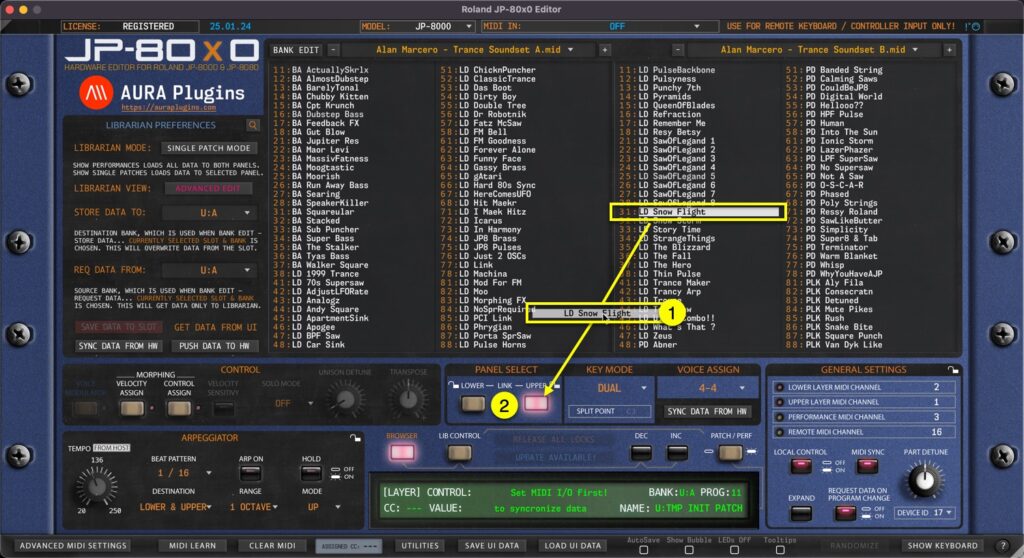Adjust the Transpose knob
This screenshot has height=558, width=1024.
click(x=408, y=398)
